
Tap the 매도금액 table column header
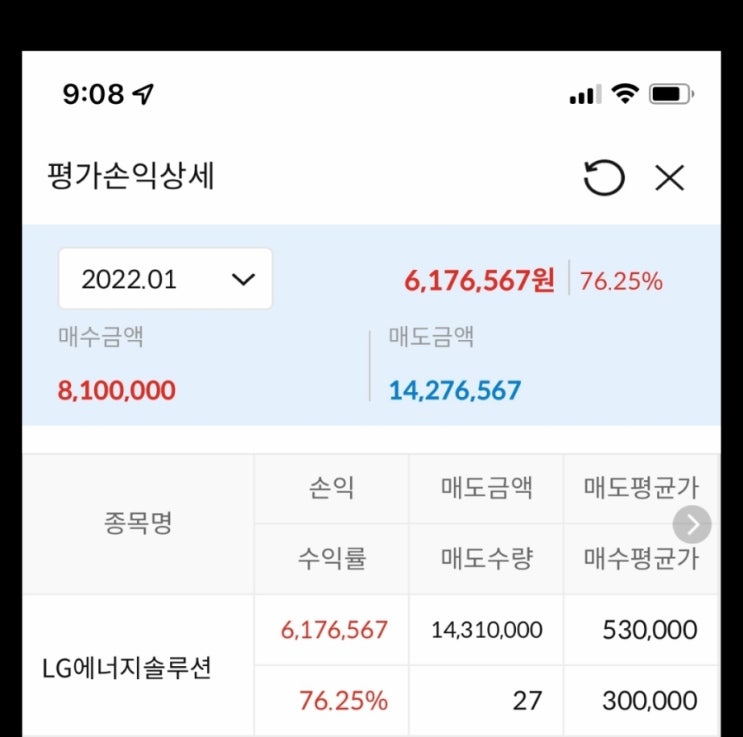487,488
